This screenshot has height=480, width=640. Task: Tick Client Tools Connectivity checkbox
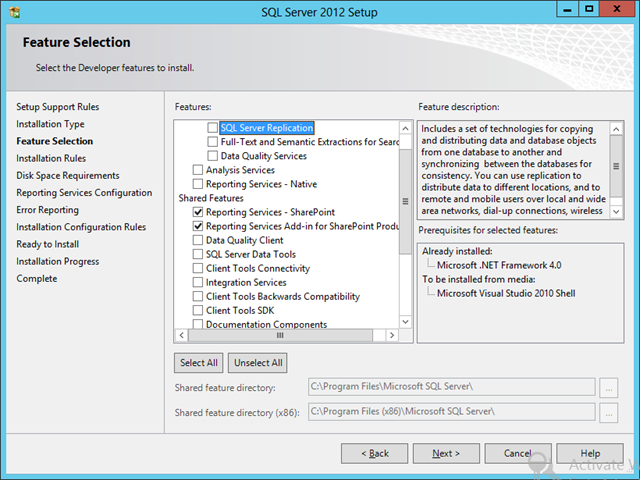coord(198,268)
